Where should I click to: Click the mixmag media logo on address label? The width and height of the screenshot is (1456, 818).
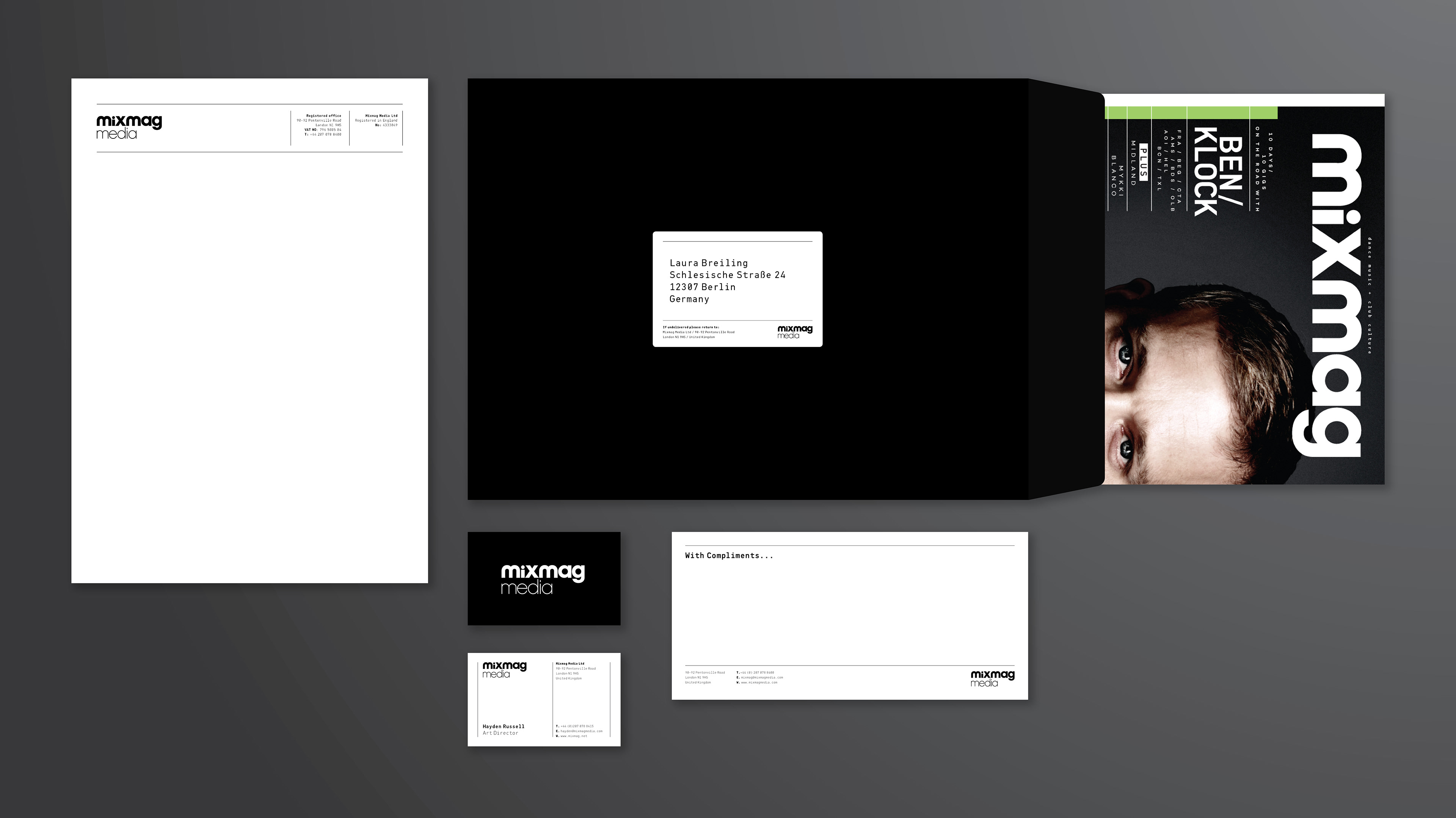[795, 332]
